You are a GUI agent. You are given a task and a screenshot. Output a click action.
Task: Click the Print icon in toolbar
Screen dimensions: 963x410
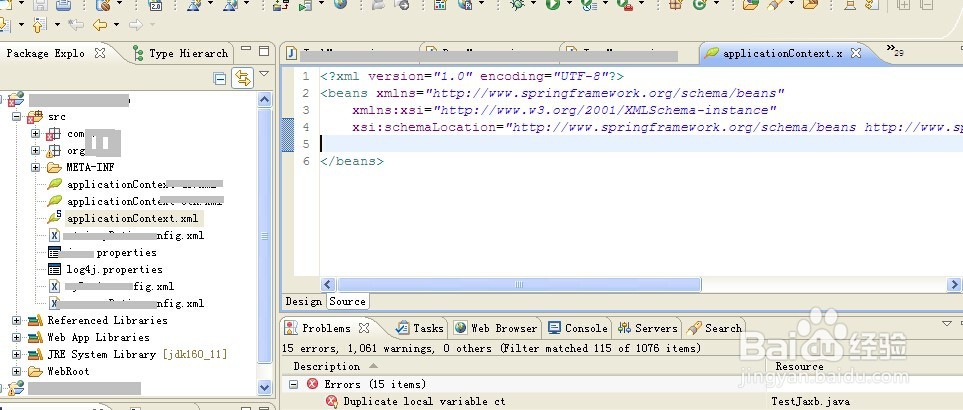[63, 5]
